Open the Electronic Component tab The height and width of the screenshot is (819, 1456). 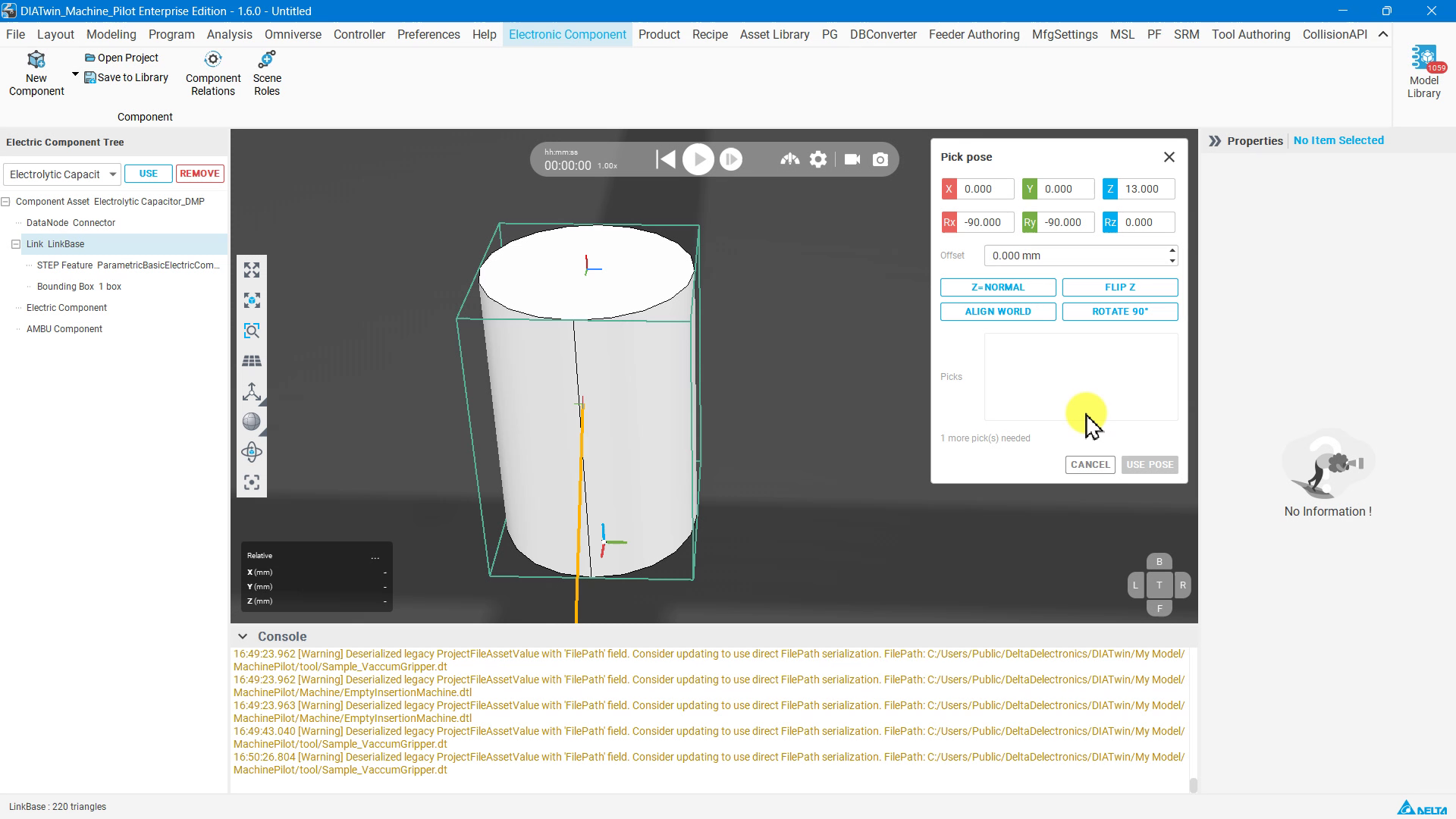[x=567, y=34]
